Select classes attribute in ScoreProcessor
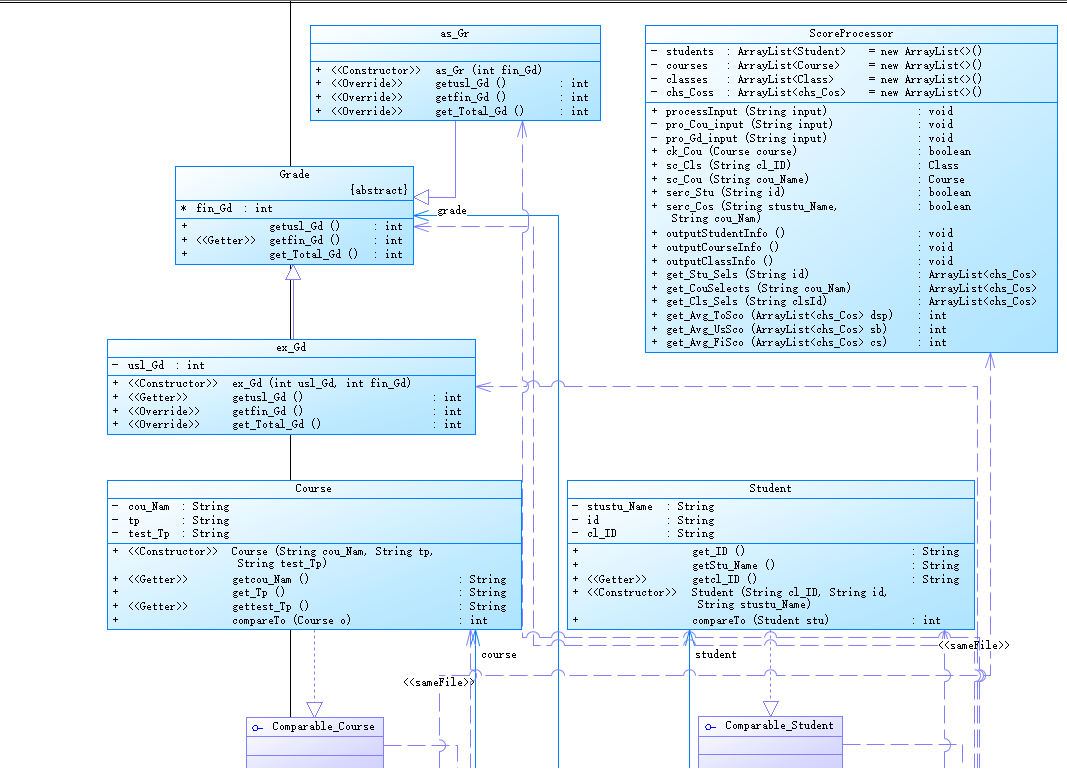The image size is (1067, 769). [816, 79]
